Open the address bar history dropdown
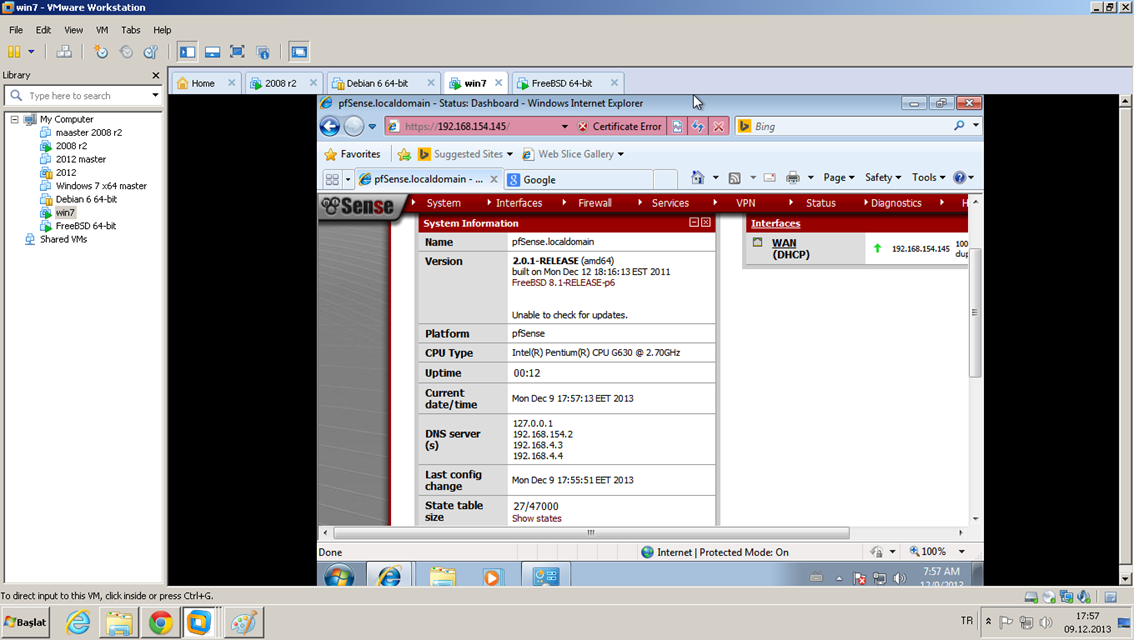 click(565, 127)
